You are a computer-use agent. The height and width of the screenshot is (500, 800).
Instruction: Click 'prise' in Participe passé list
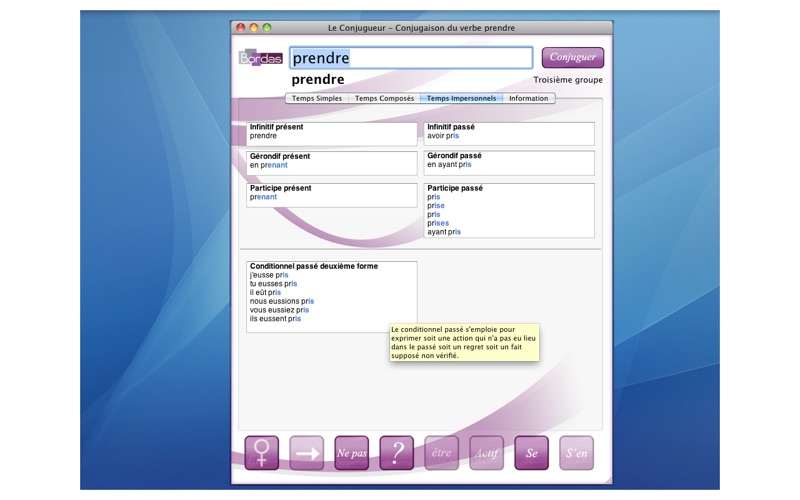(x=436, y=206)
